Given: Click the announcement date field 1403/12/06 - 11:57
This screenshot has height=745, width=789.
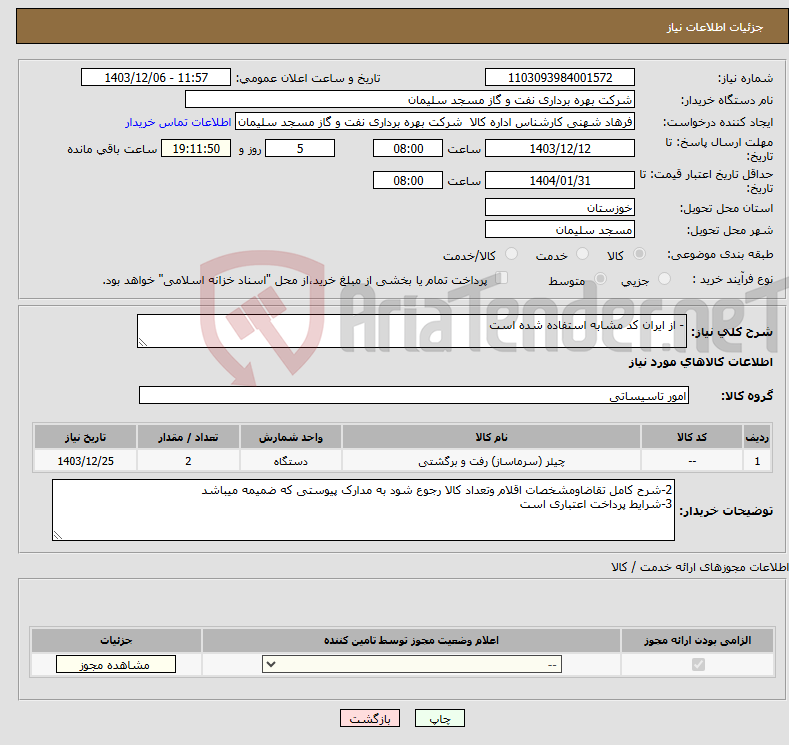Looking at the screenshot, I should (155, 77).
